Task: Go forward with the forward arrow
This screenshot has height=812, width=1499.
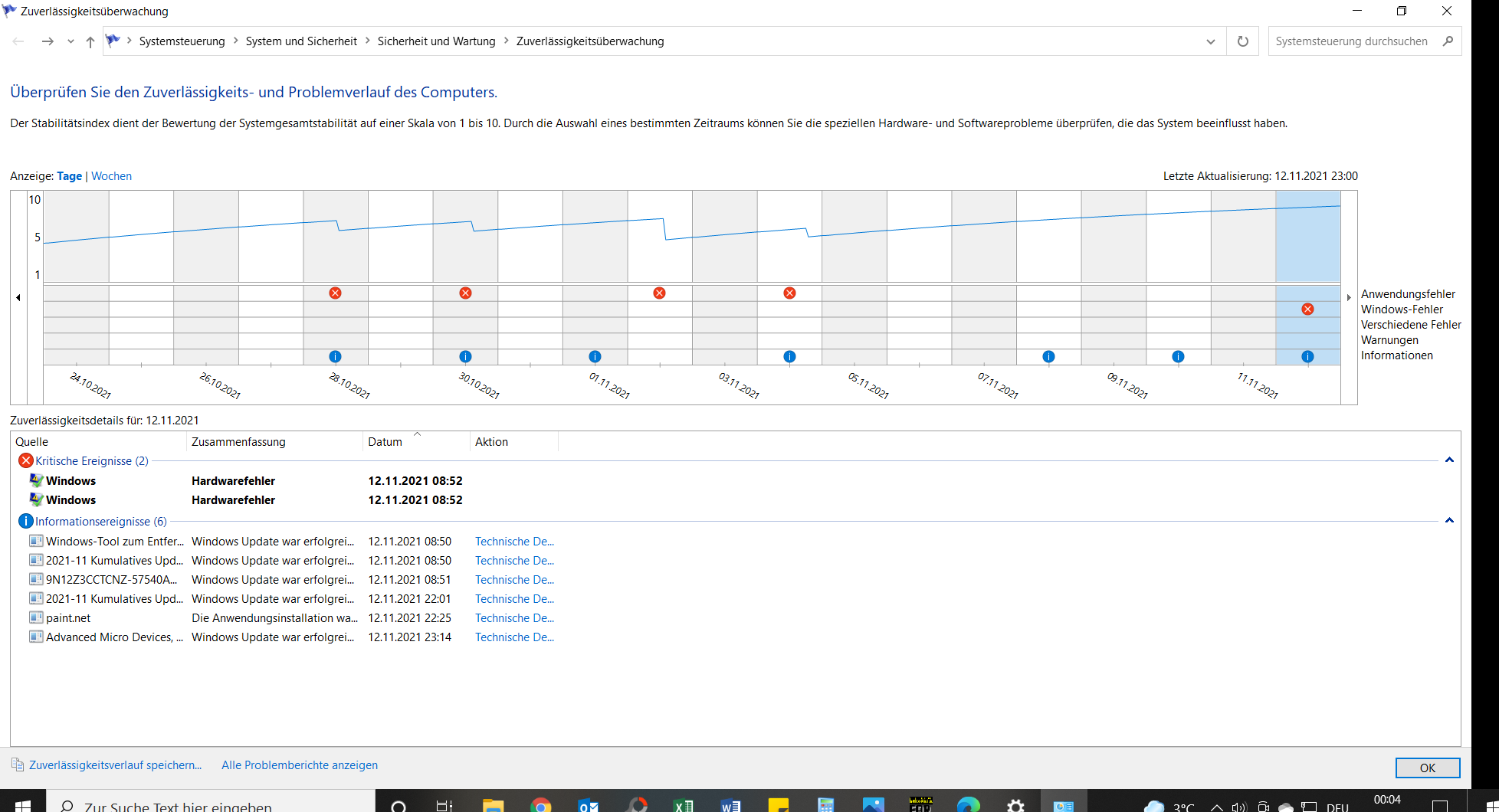Action: 48,41
